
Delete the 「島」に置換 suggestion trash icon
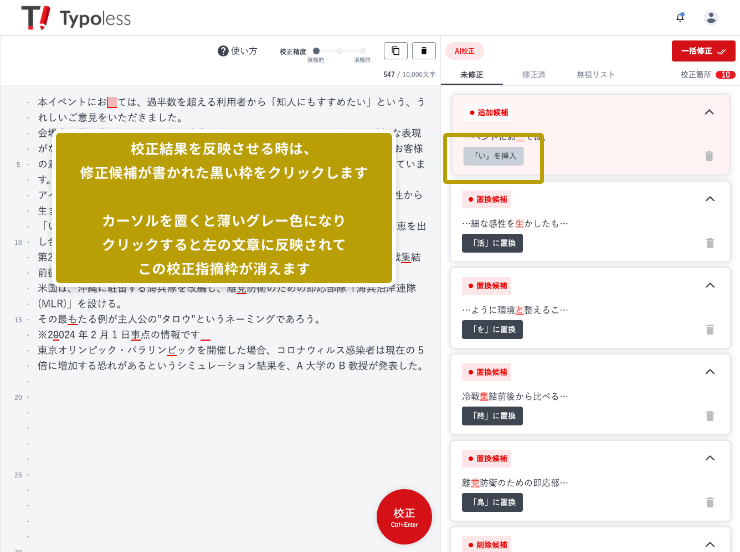tap(709, 502)
